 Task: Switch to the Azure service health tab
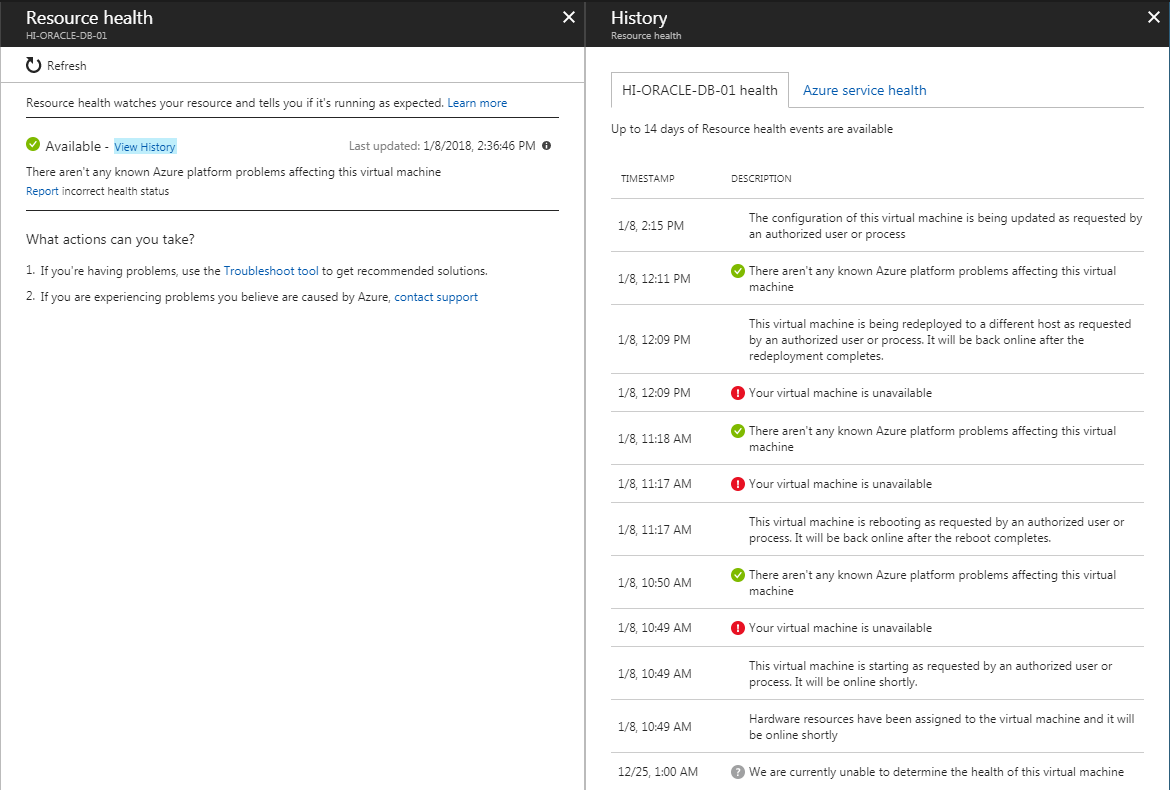pos(864,90)
